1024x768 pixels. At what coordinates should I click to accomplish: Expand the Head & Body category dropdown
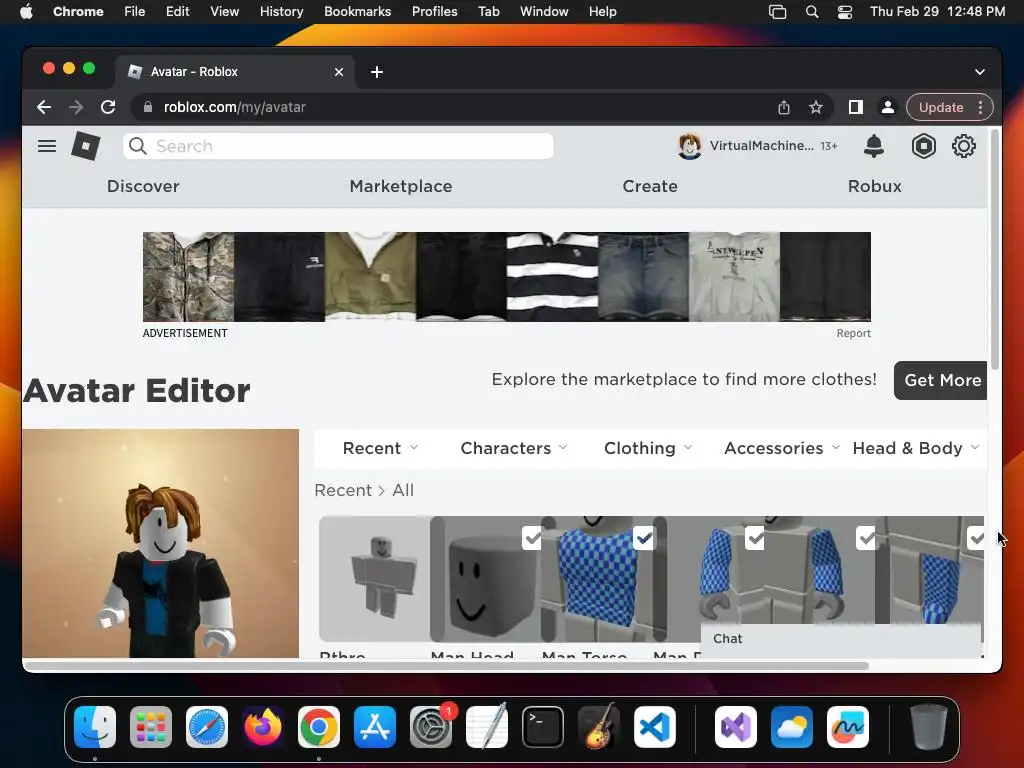click(x=916, y=448)
